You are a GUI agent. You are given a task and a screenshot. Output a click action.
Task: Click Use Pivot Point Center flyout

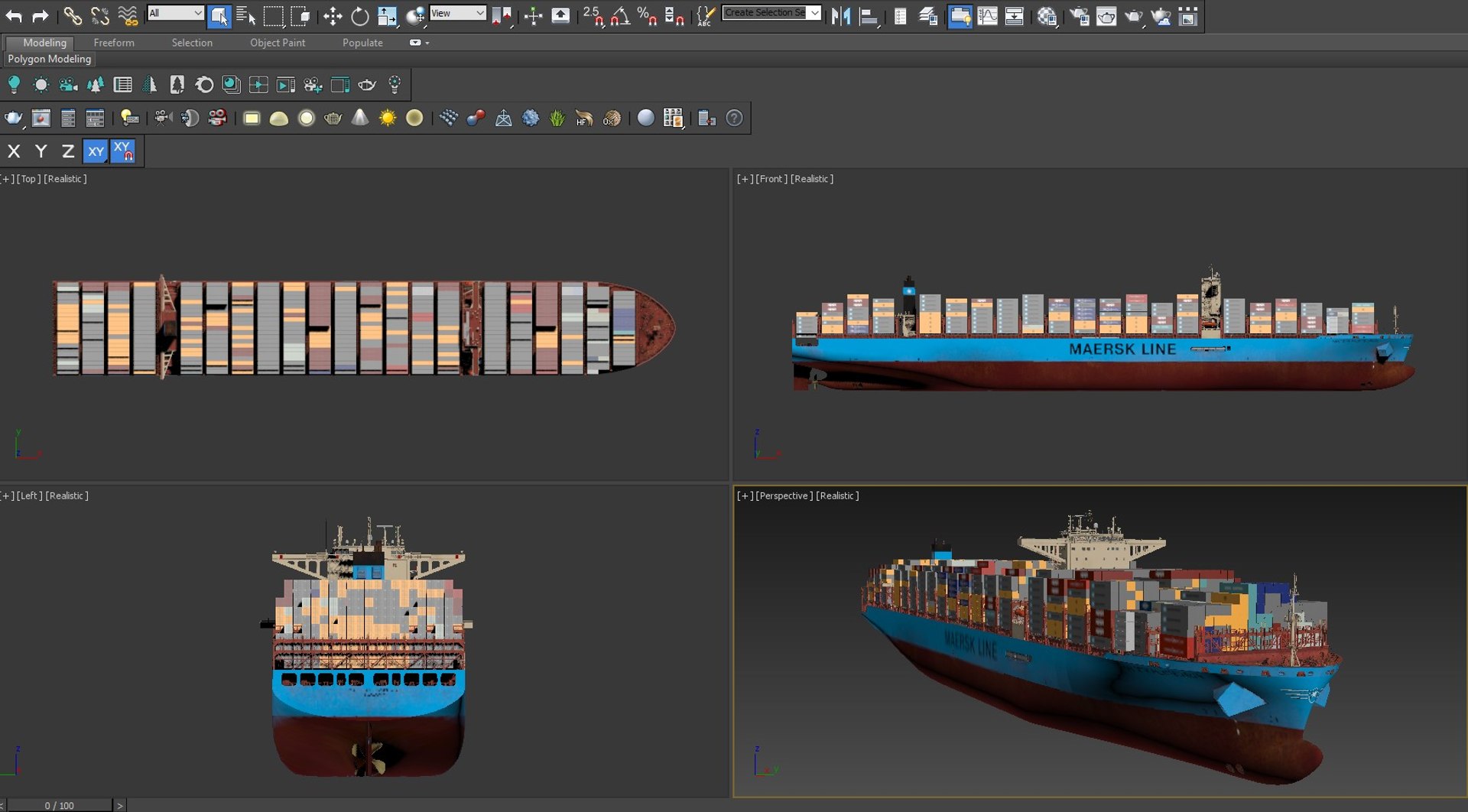tap(502, 16)
